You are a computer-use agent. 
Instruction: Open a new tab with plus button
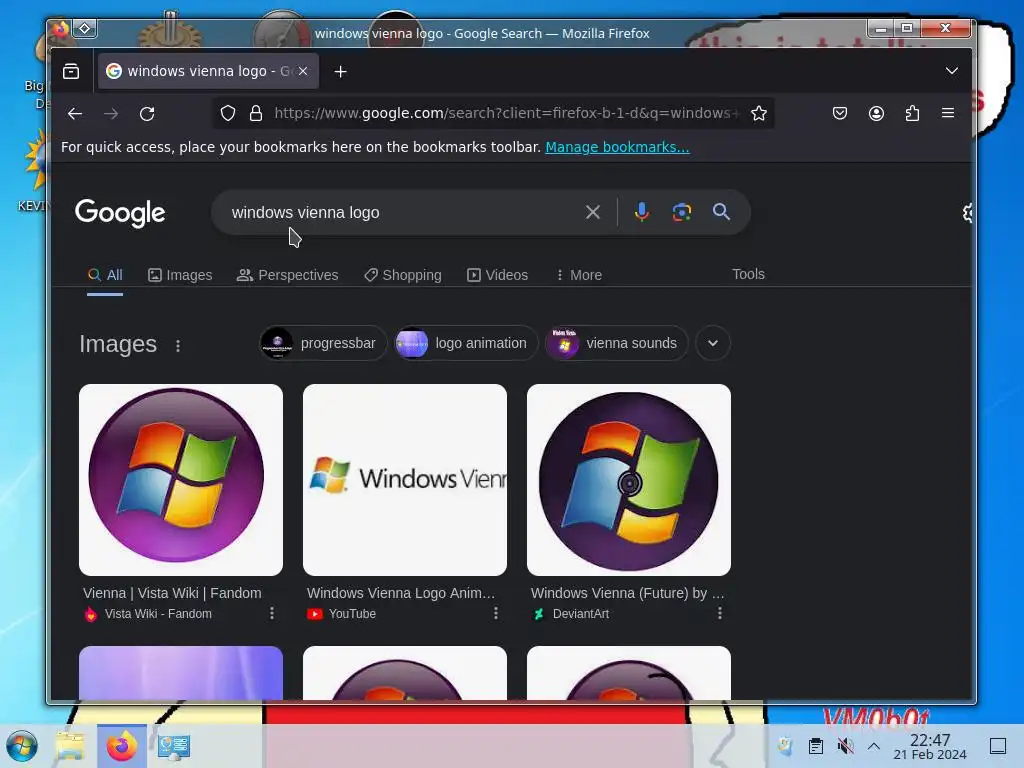(x=340, y=71)
